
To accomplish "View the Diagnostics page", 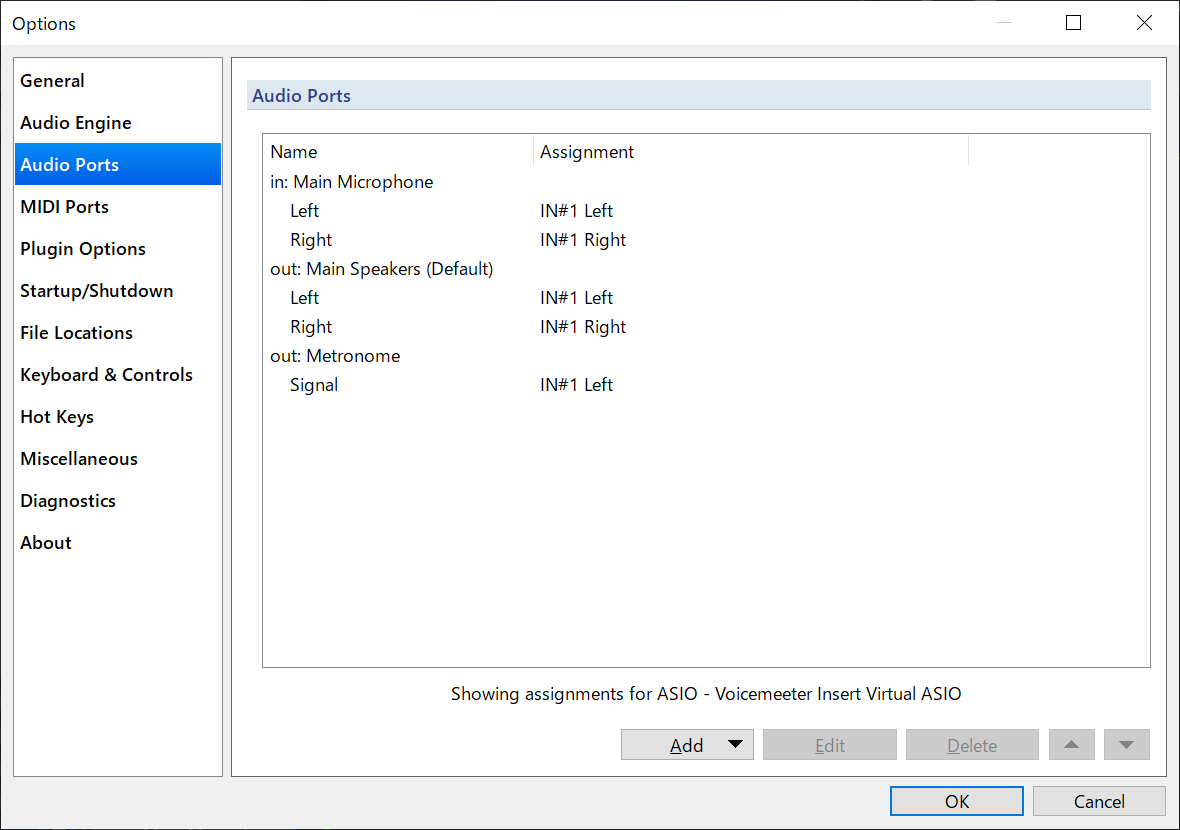I will click(x=68, y=501).
